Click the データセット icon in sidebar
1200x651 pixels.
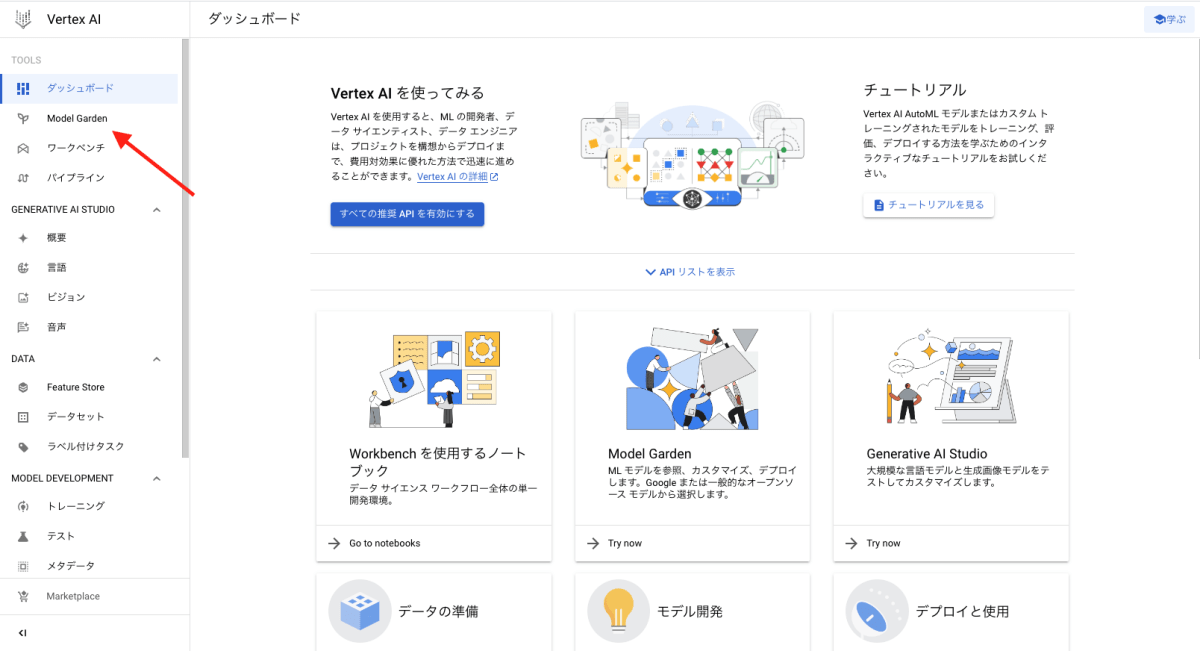click(x=23, y=417)
